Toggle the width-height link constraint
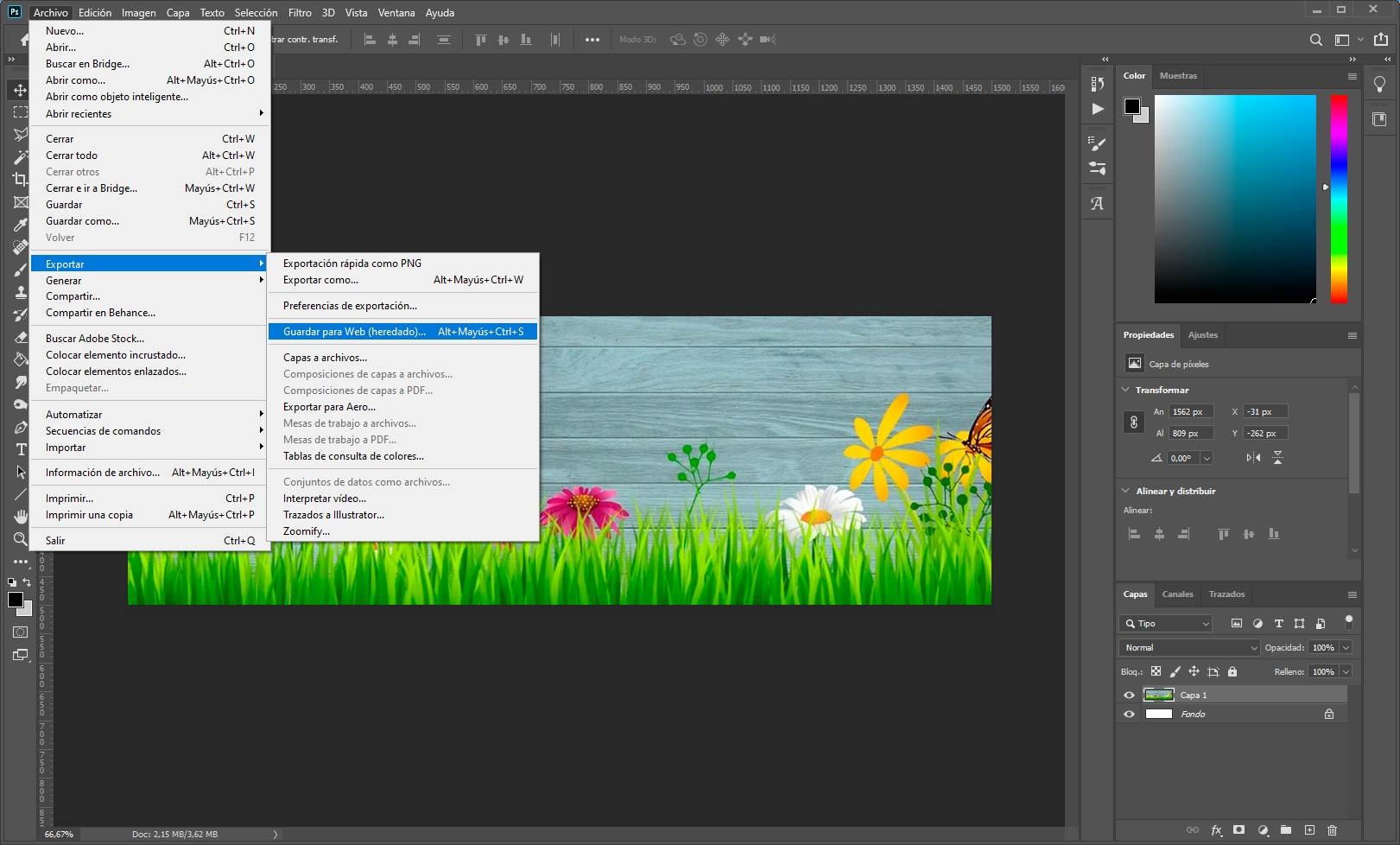 pos(1134,422)
